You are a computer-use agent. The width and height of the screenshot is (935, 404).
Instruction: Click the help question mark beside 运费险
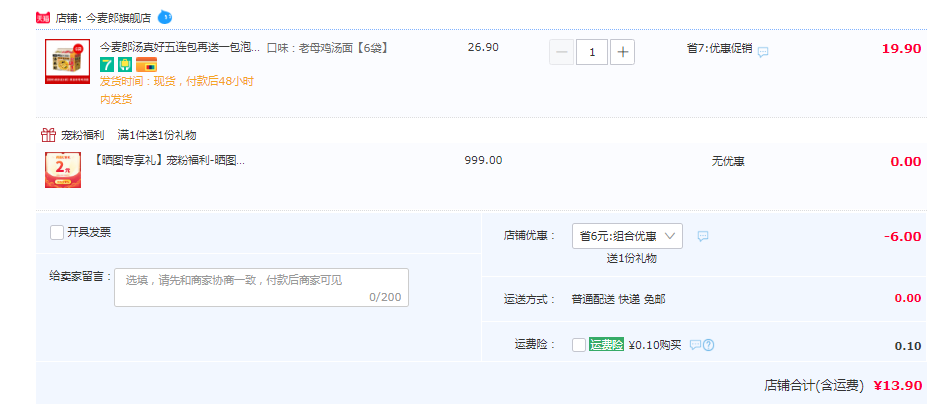click(708, 344)
